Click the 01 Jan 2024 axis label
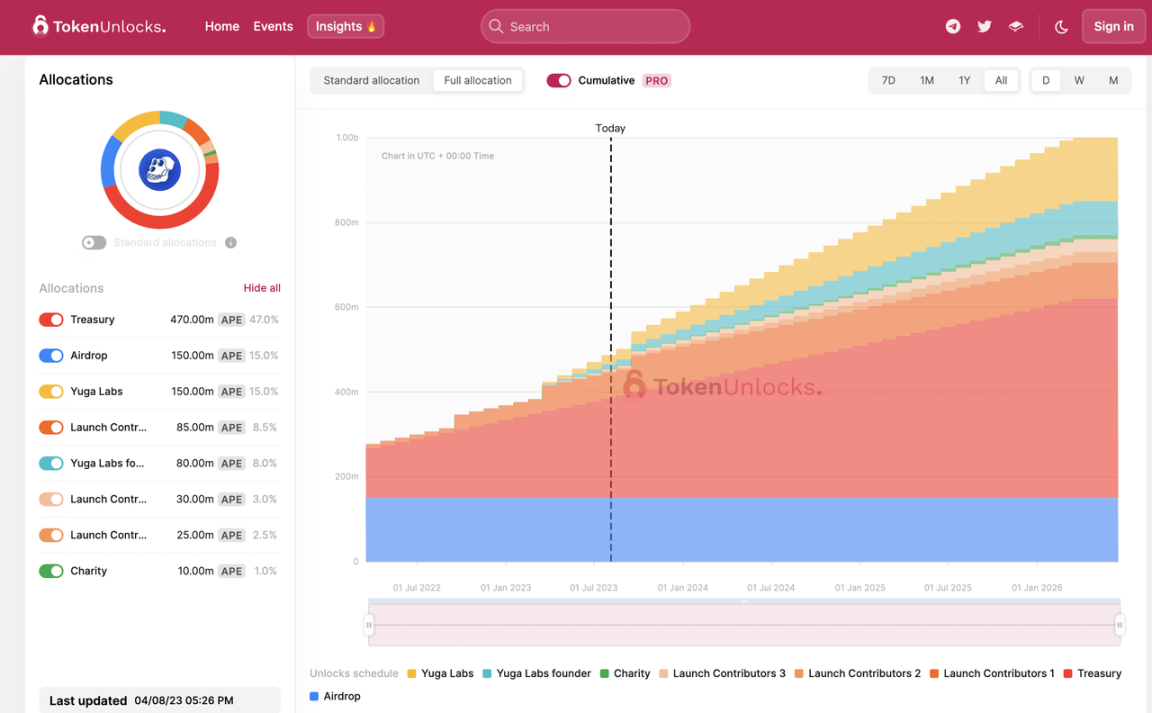1152x713 pixels. (x=683, y=588)
